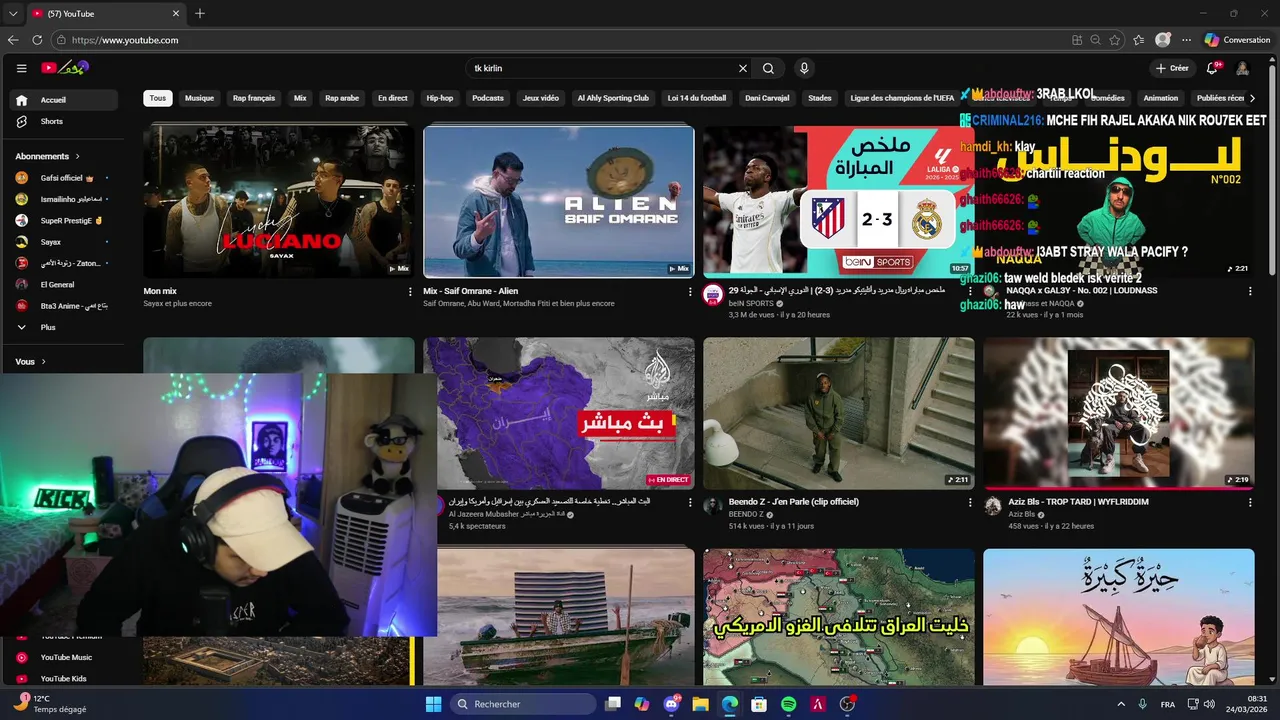Open a new browser tab
The height and width of the screenshot is (720, 1280).
(200, 13)
